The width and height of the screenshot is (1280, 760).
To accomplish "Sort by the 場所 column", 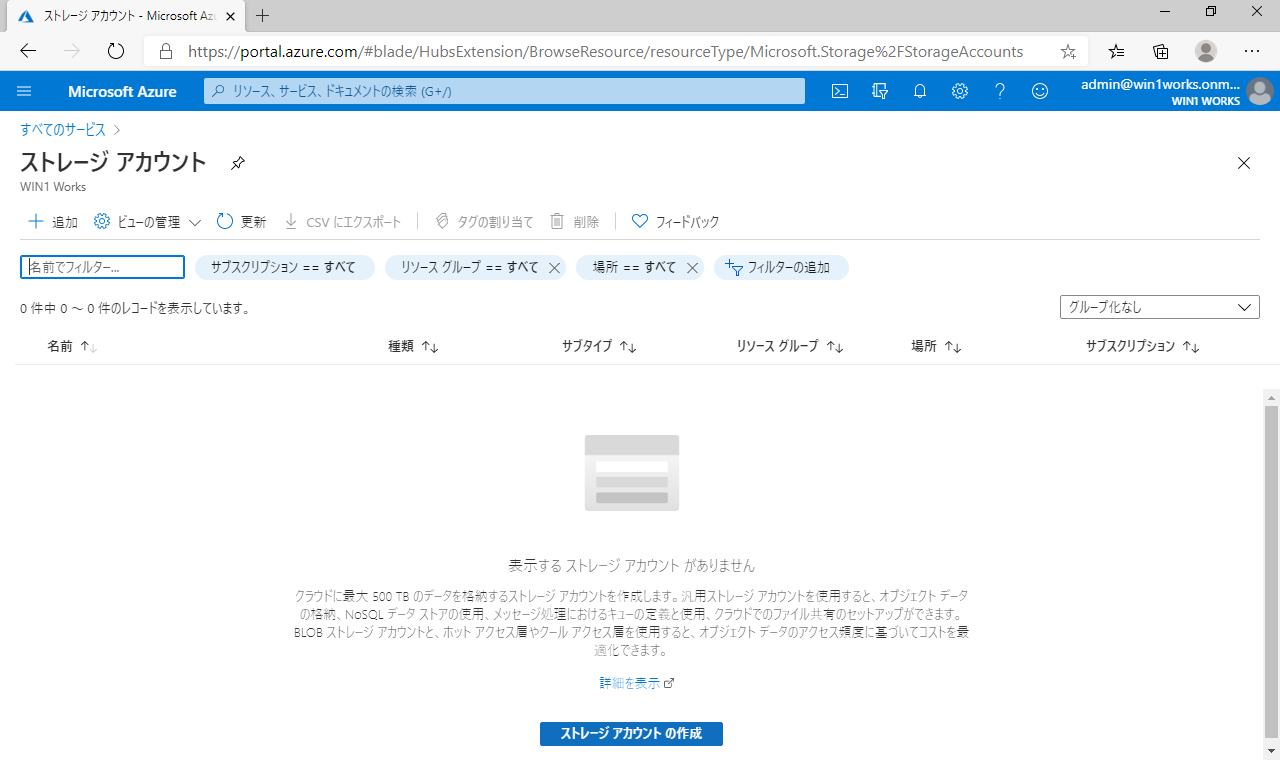I will click(x=936, y=346).
